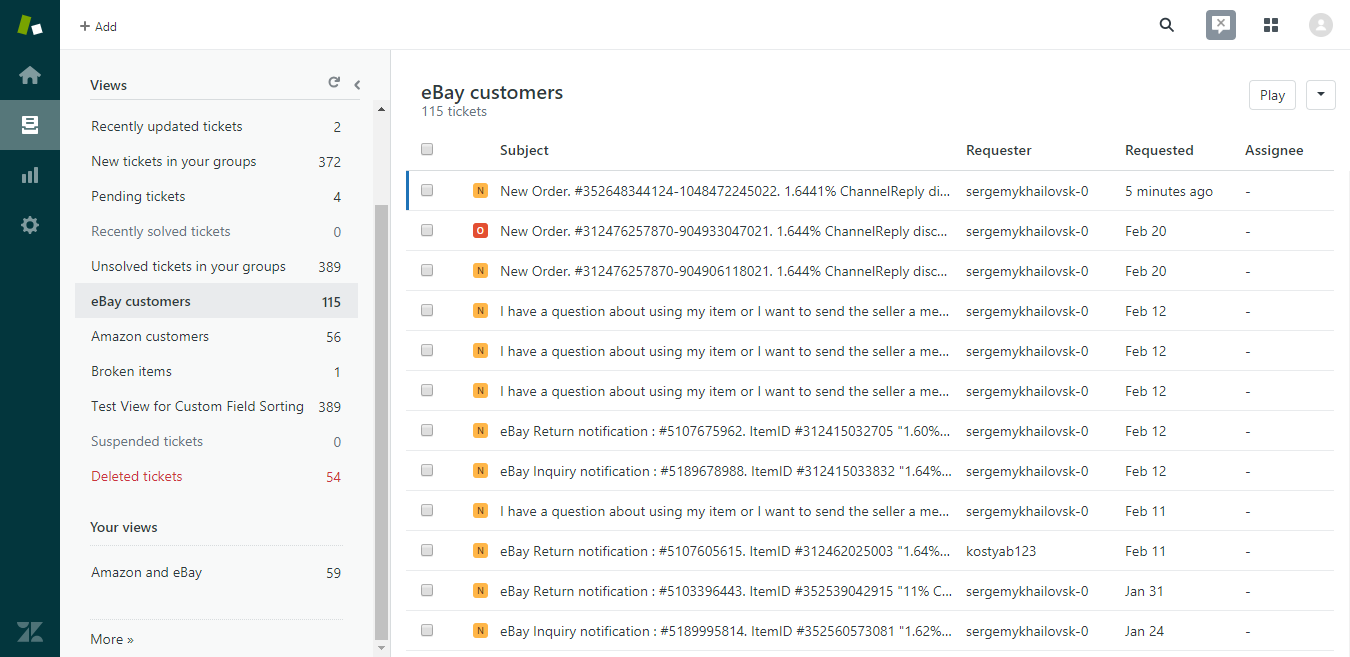Screen dimensions: 1350x657
Task: Click N badge on Return #5103396443 ticket
Action: [480, 591]
